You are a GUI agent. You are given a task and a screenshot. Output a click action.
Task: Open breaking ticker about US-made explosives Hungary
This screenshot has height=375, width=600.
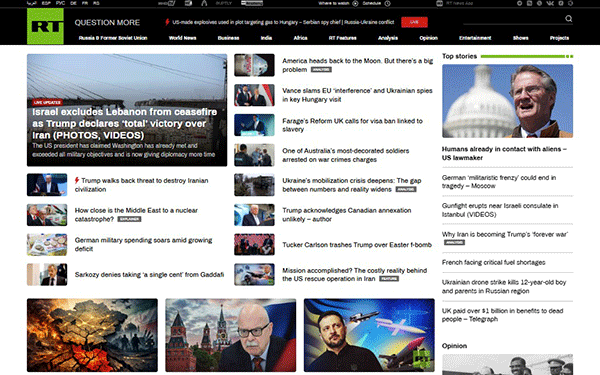pyautogui.click(x=283, y=22)
